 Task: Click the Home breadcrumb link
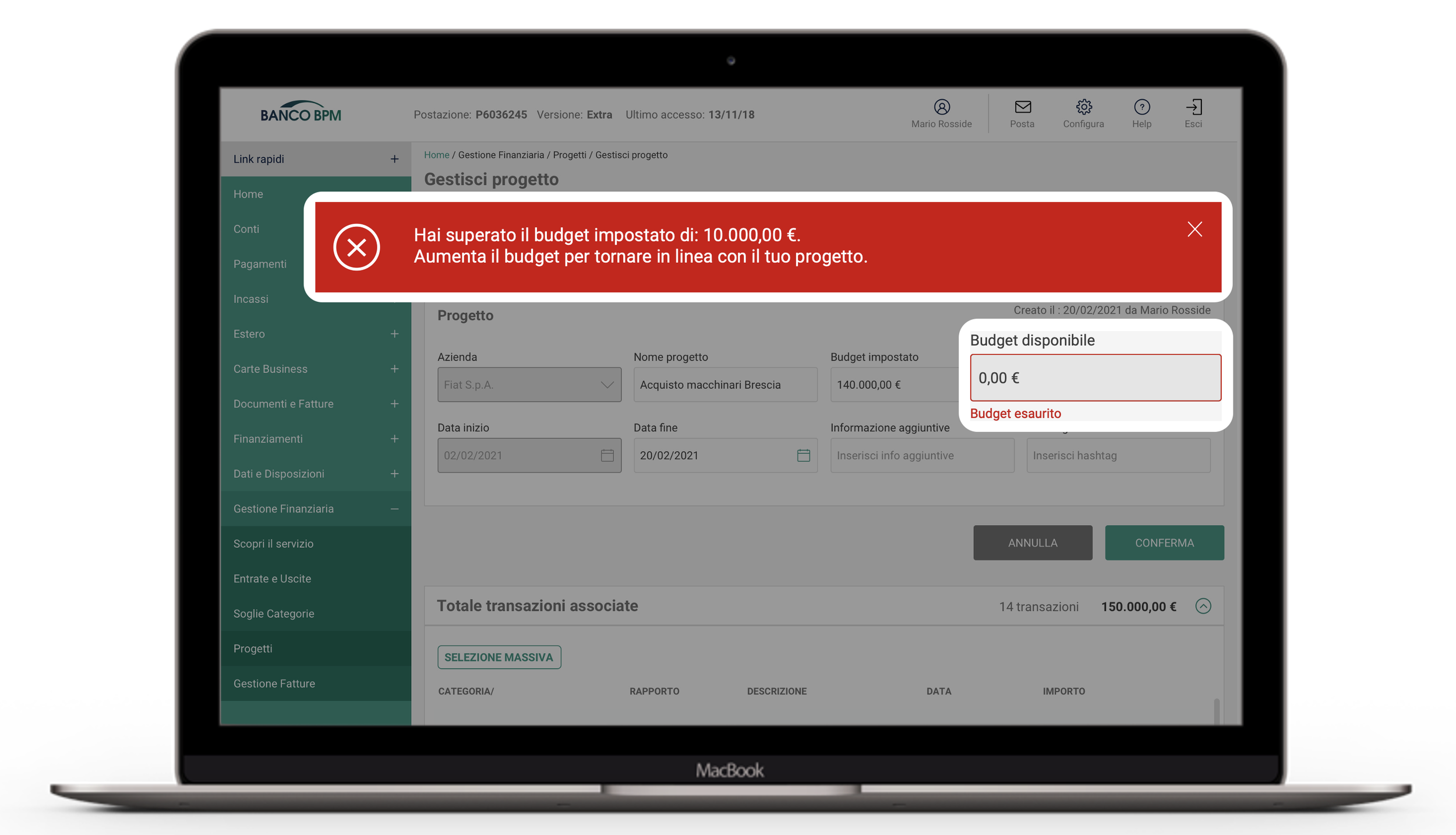coord(436,155)
